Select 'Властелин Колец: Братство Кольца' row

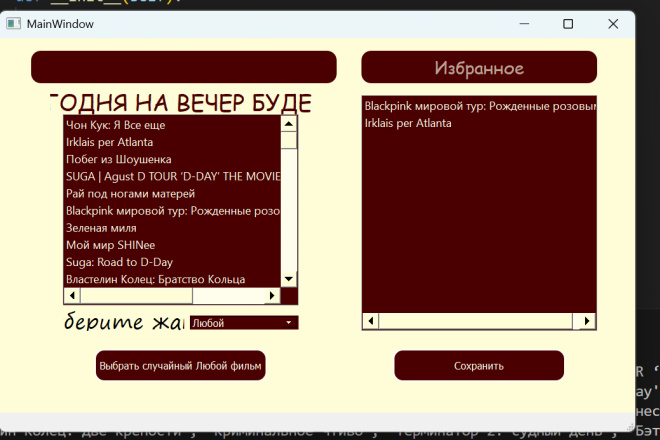click(x=172, y=279)
